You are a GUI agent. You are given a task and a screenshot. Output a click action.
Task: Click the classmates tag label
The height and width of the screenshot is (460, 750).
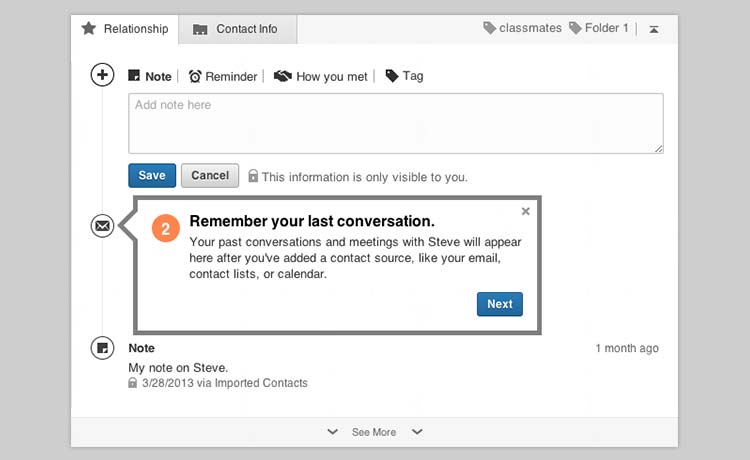coord(521,28)
